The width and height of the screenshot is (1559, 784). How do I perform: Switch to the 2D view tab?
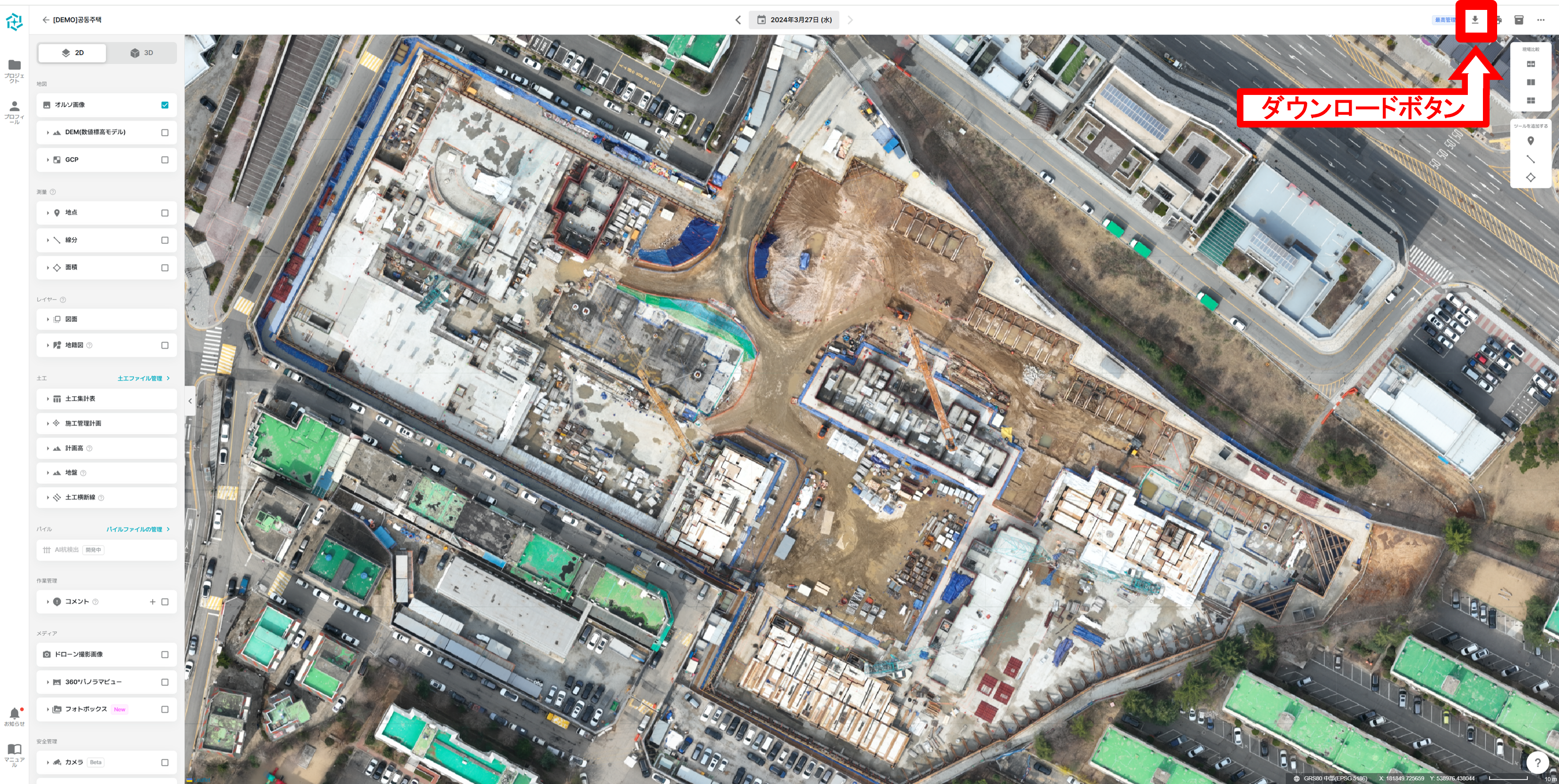click(72, 53)
